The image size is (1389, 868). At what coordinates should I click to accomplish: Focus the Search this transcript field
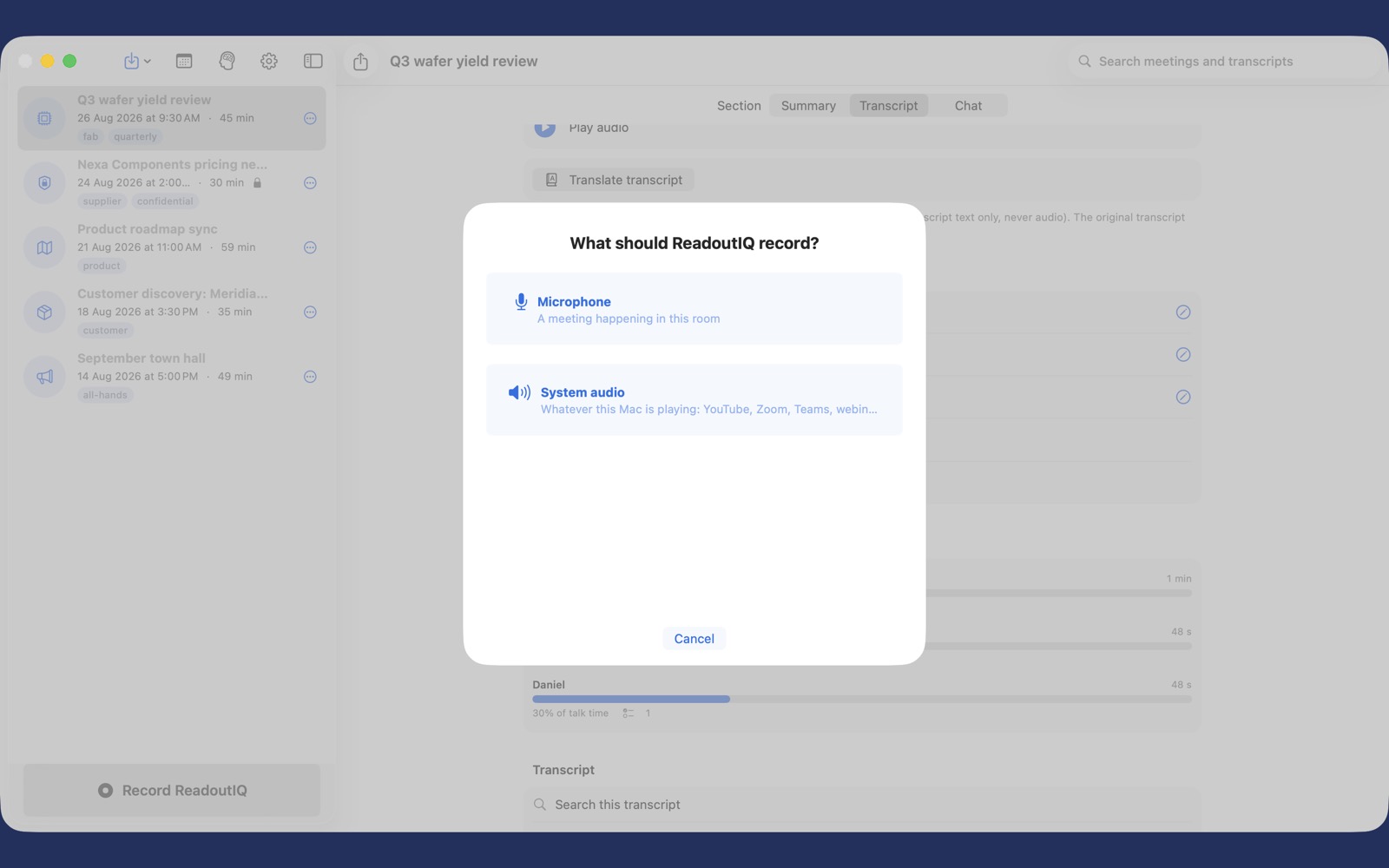(862, 805)
